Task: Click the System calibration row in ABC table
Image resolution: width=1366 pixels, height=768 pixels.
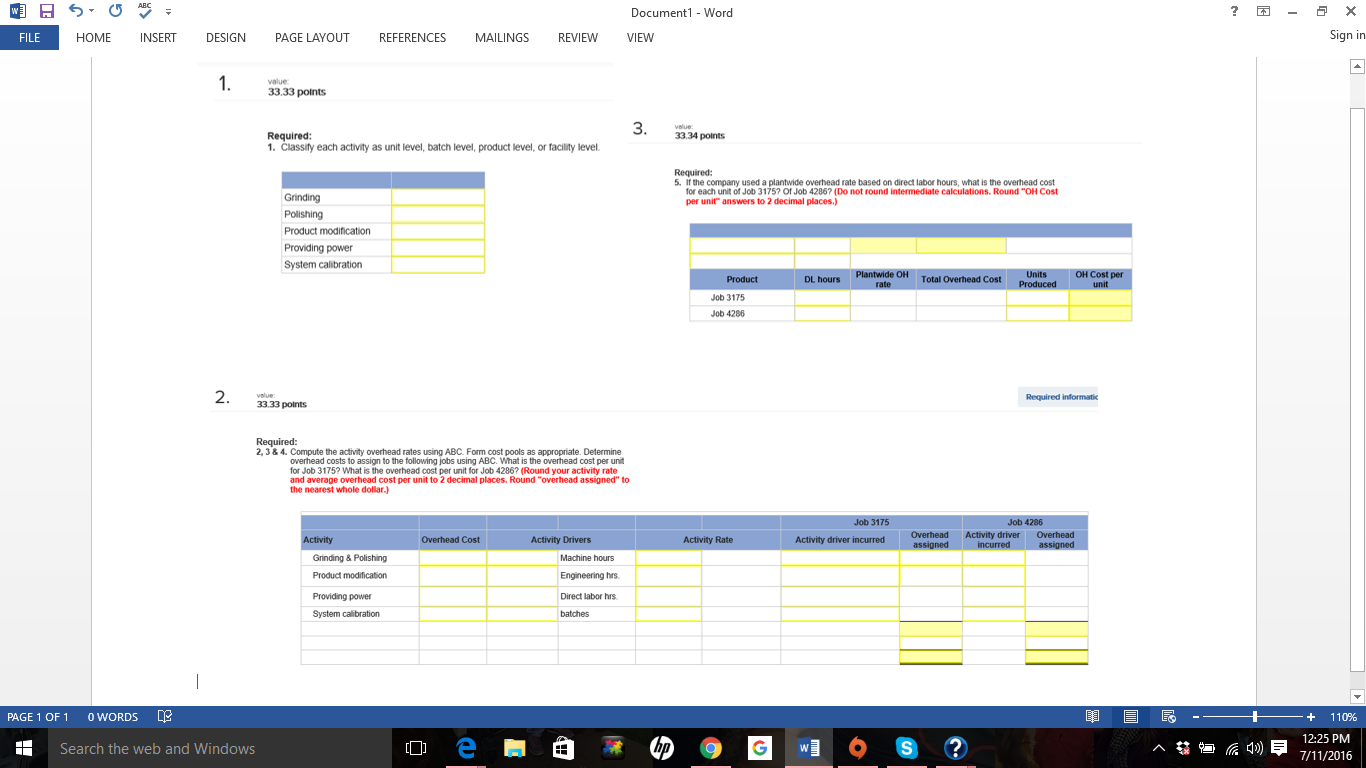Action: (x=346, y=614)
